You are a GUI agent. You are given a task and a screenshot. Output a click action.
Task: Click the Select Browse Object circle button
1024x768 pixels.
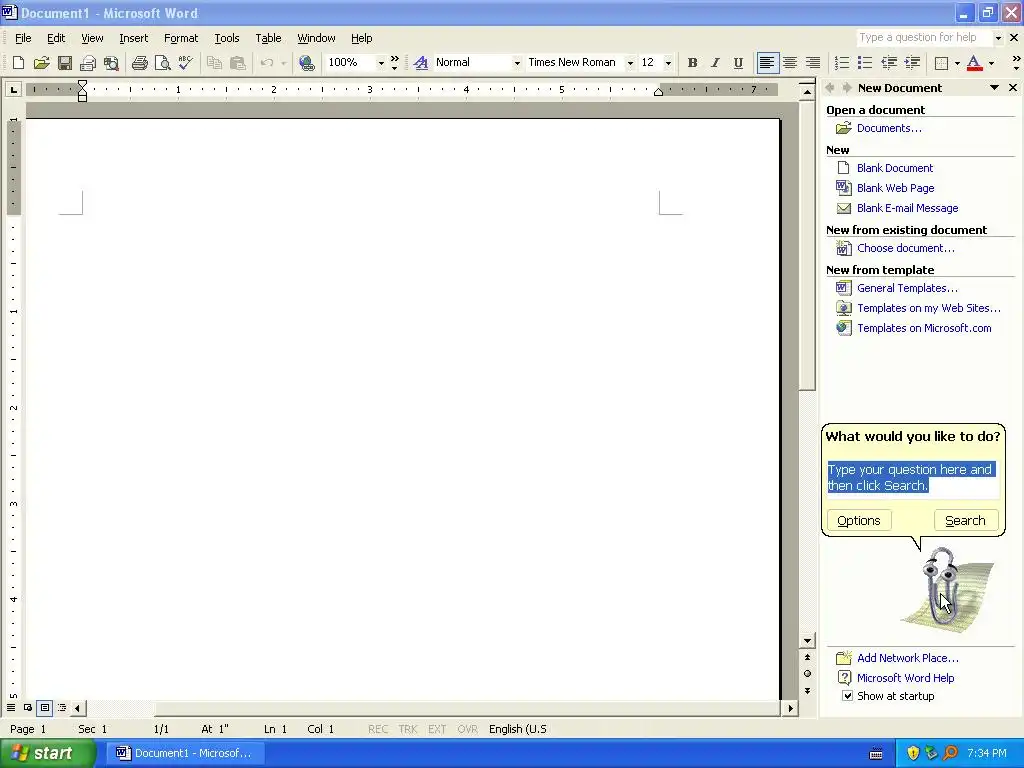807,673
